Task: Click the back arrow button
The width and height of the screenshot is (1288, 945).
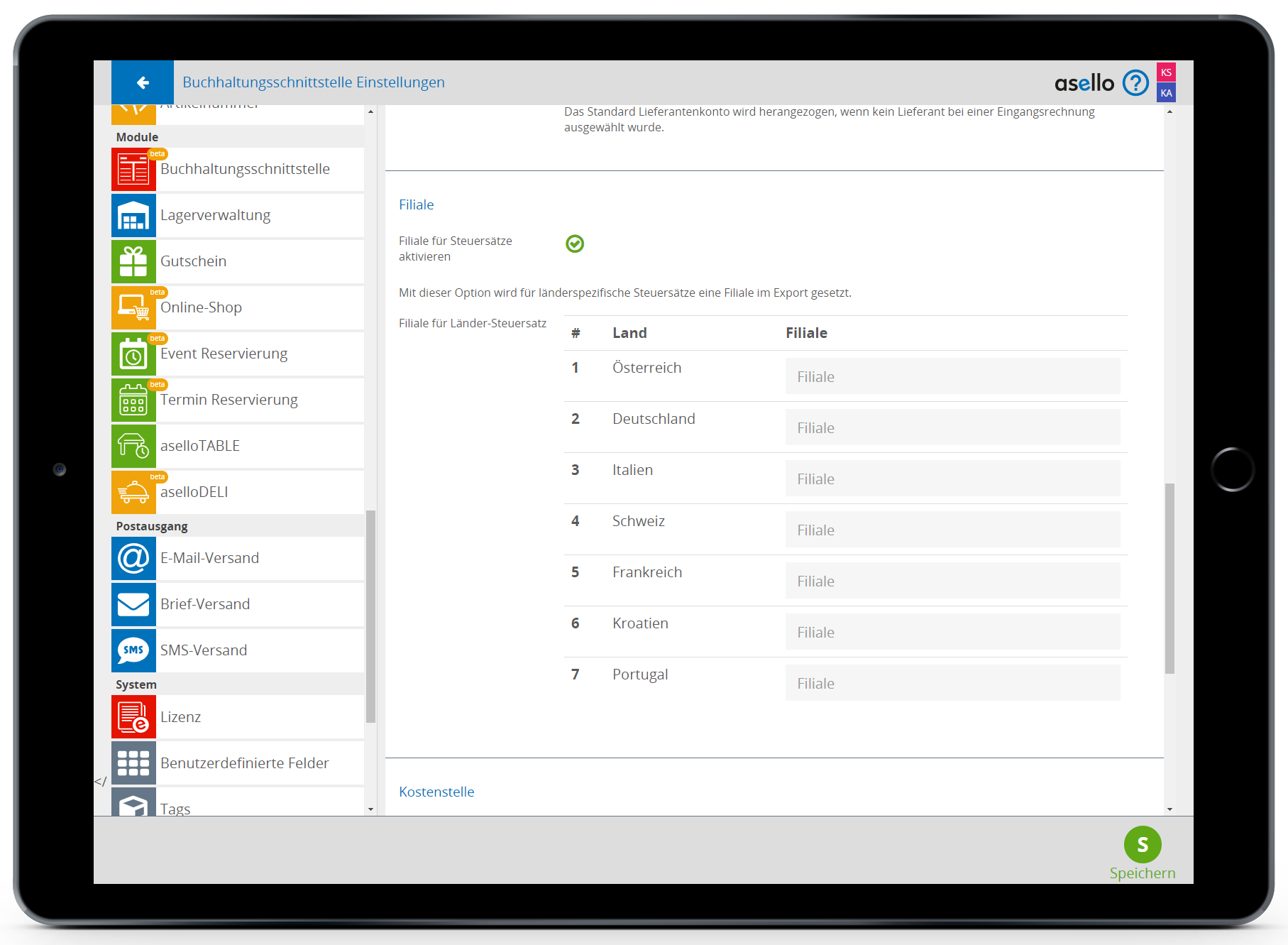Action: pos(143,83)
